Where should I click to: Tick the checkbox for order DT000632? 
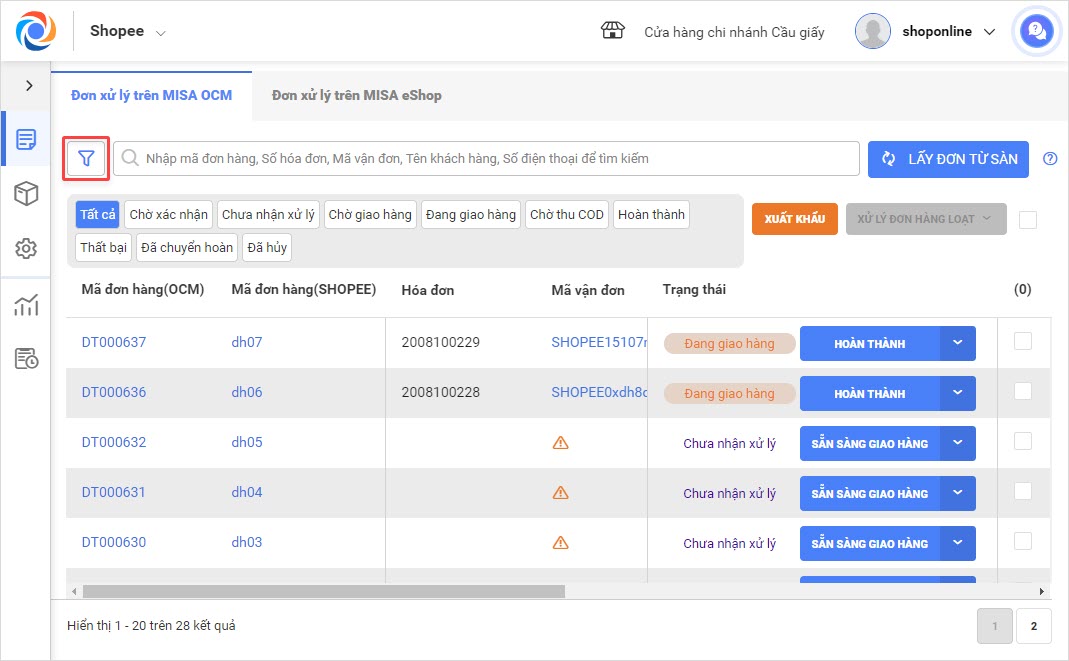pos(1022,441)
